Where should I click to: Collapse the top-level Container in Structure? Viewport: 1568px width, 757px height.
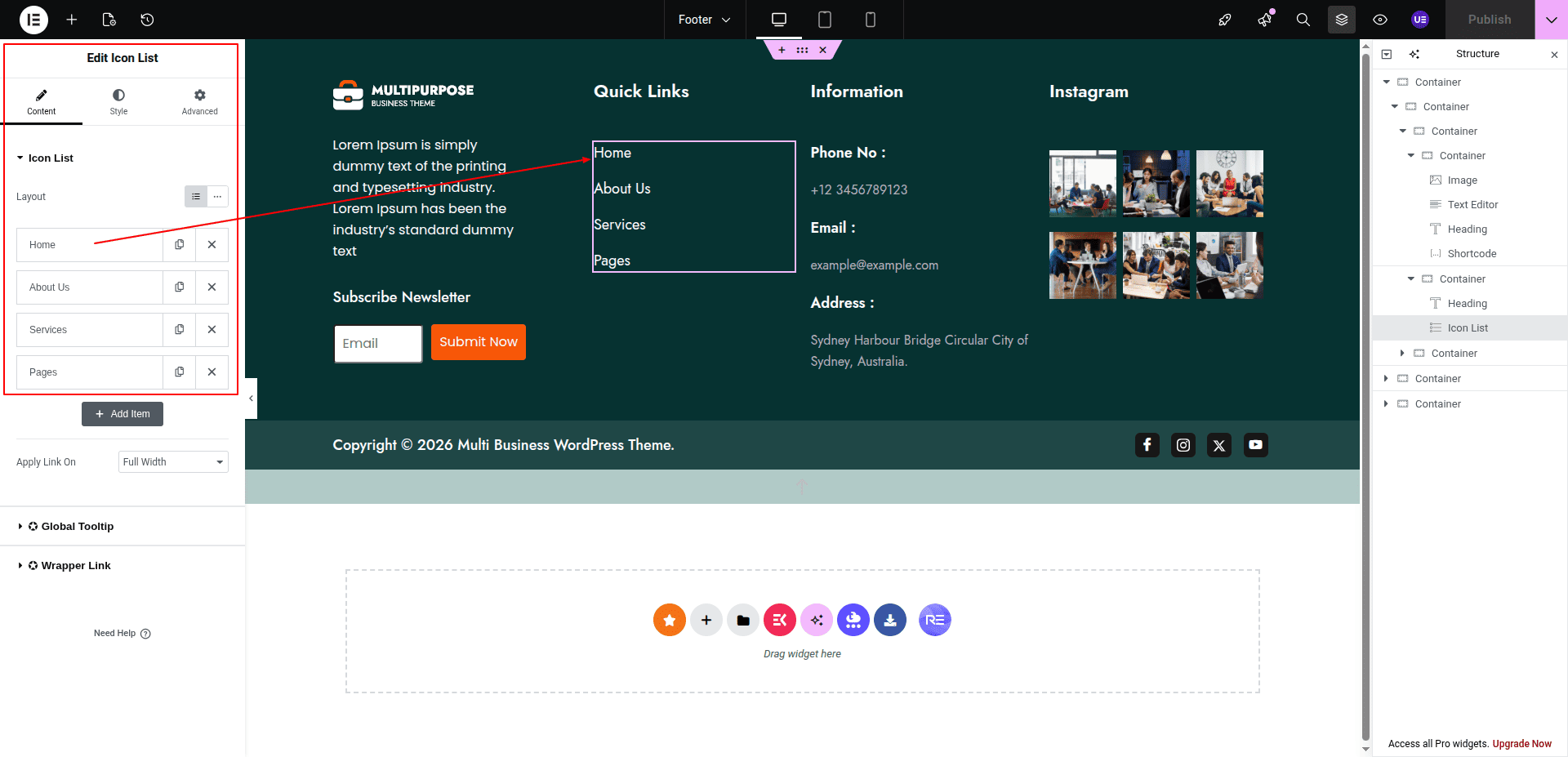(1387, 82)
